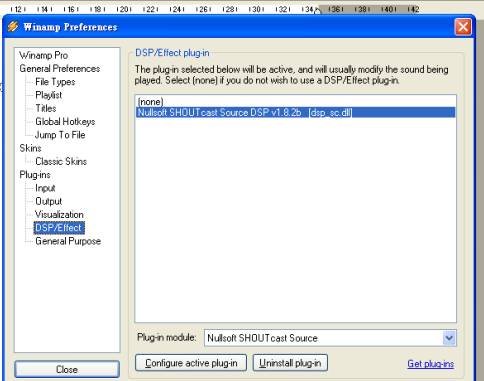
Task: Open the Plug-in module dropdown arrow
Action: [x=449, y=338]
